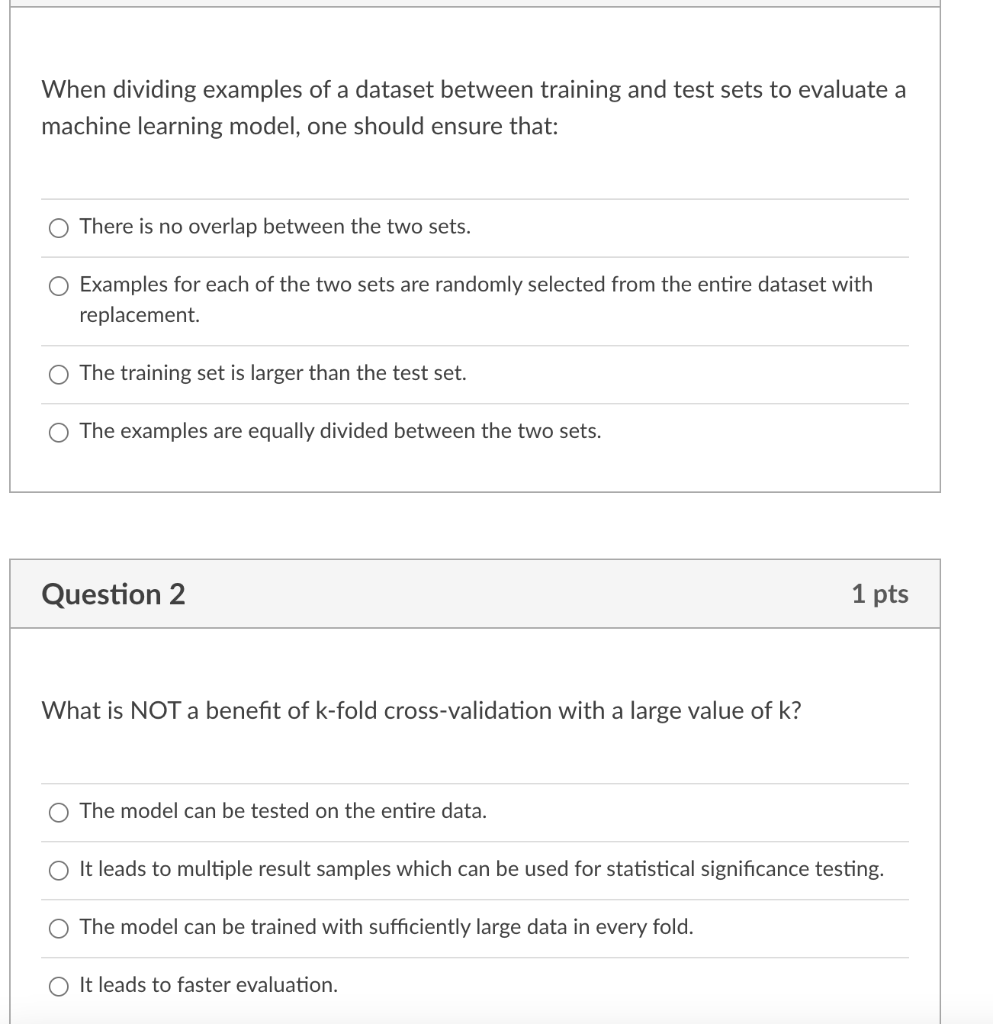Viewport: 993px width, 1024px height.
Task: Click the Question 2 prompt about k-fold cross-validation
Action: [420, 710]
